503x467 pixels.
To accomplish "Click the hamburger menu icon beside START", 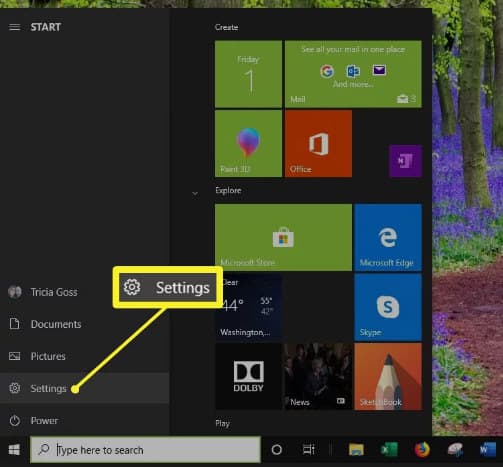I will pyautogui.click(x=14, y=27).
